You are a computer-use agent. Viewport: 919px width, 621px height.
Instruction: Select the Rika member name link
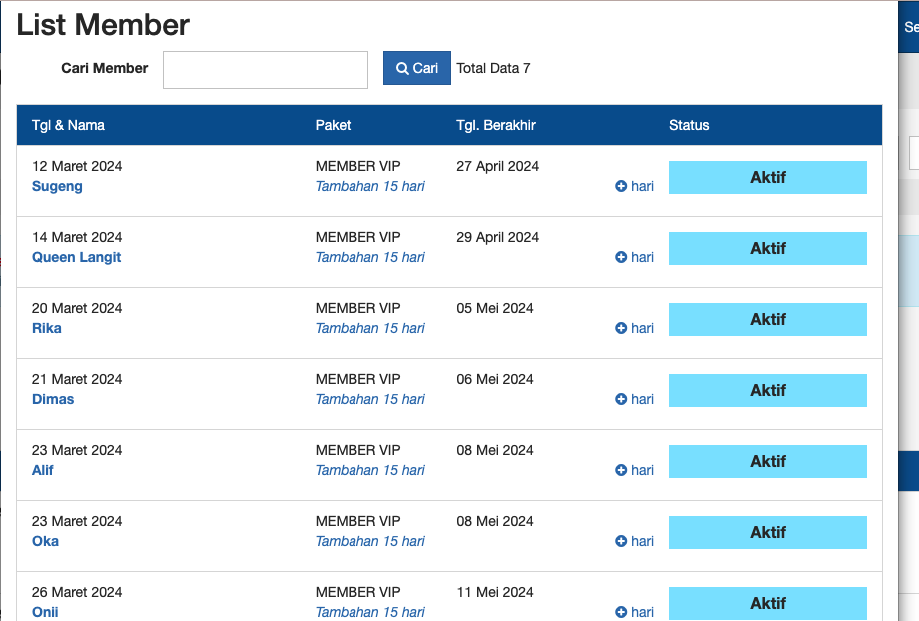point(46,328)
